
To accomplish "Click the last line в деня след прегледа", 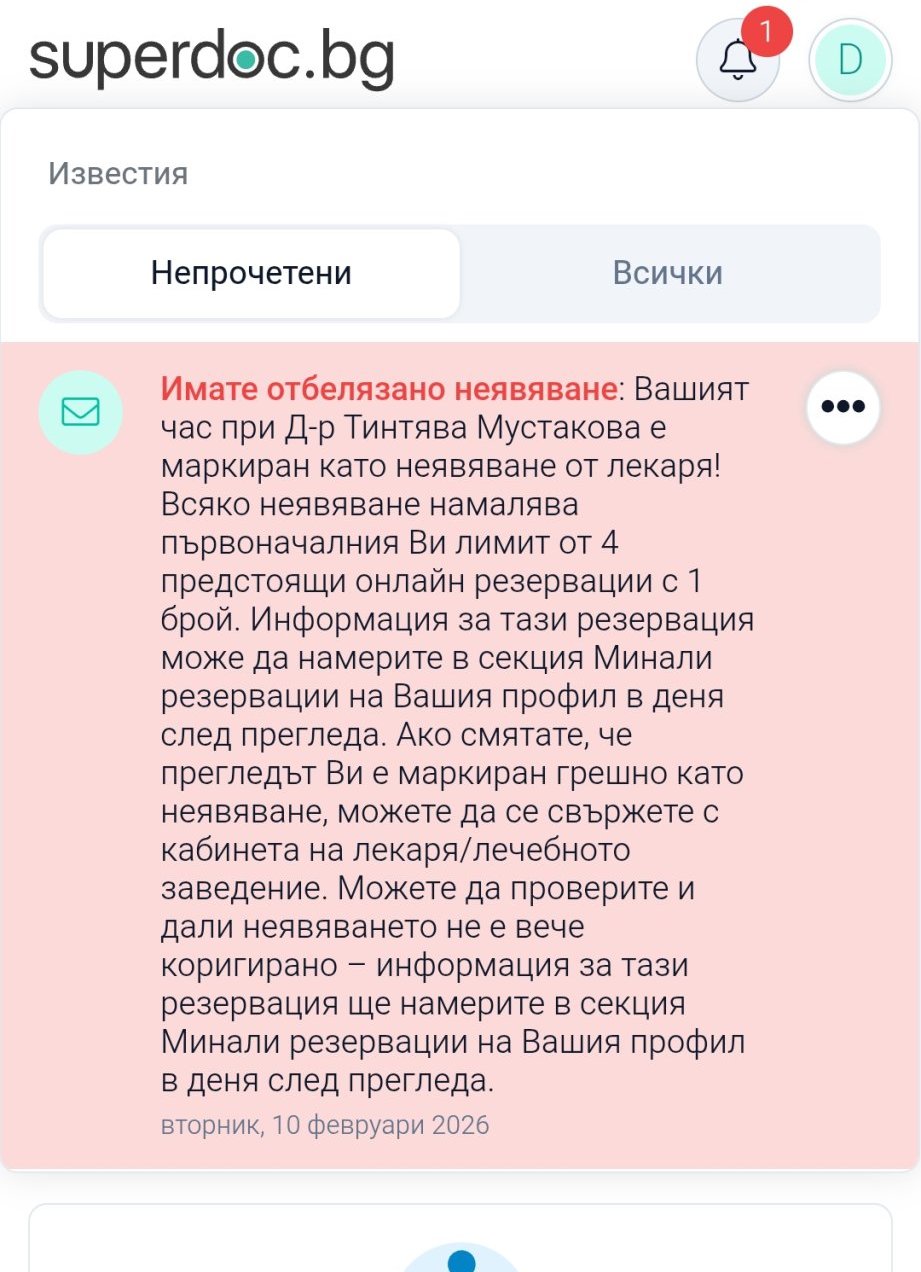I will pyautogui.click(x=327, y=1081).
